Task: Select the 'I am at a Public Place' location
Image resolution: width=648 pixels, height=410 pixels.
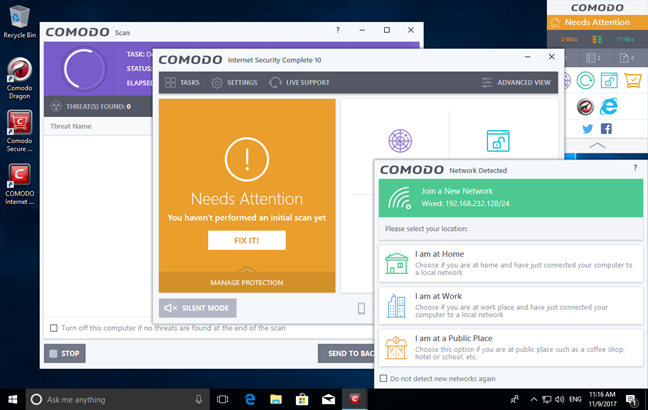Action: (x=510, y=348)
